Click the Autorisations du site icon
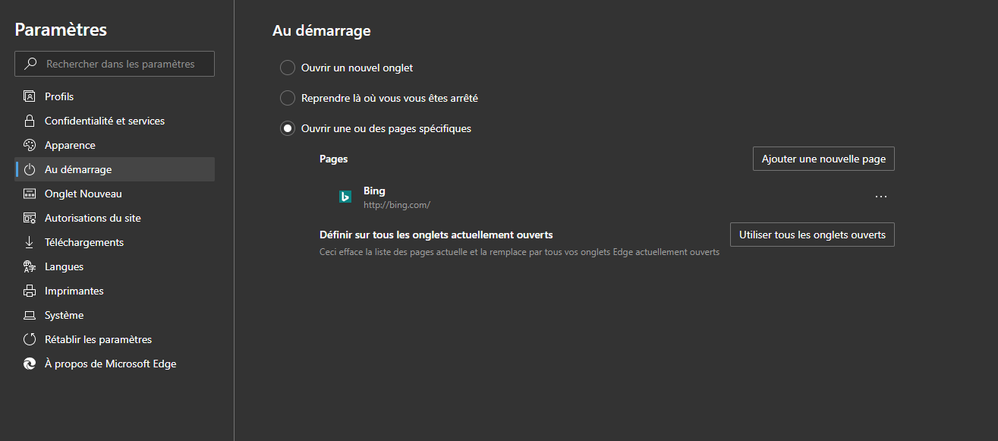The image size is (998, 441). pos(29,218)
